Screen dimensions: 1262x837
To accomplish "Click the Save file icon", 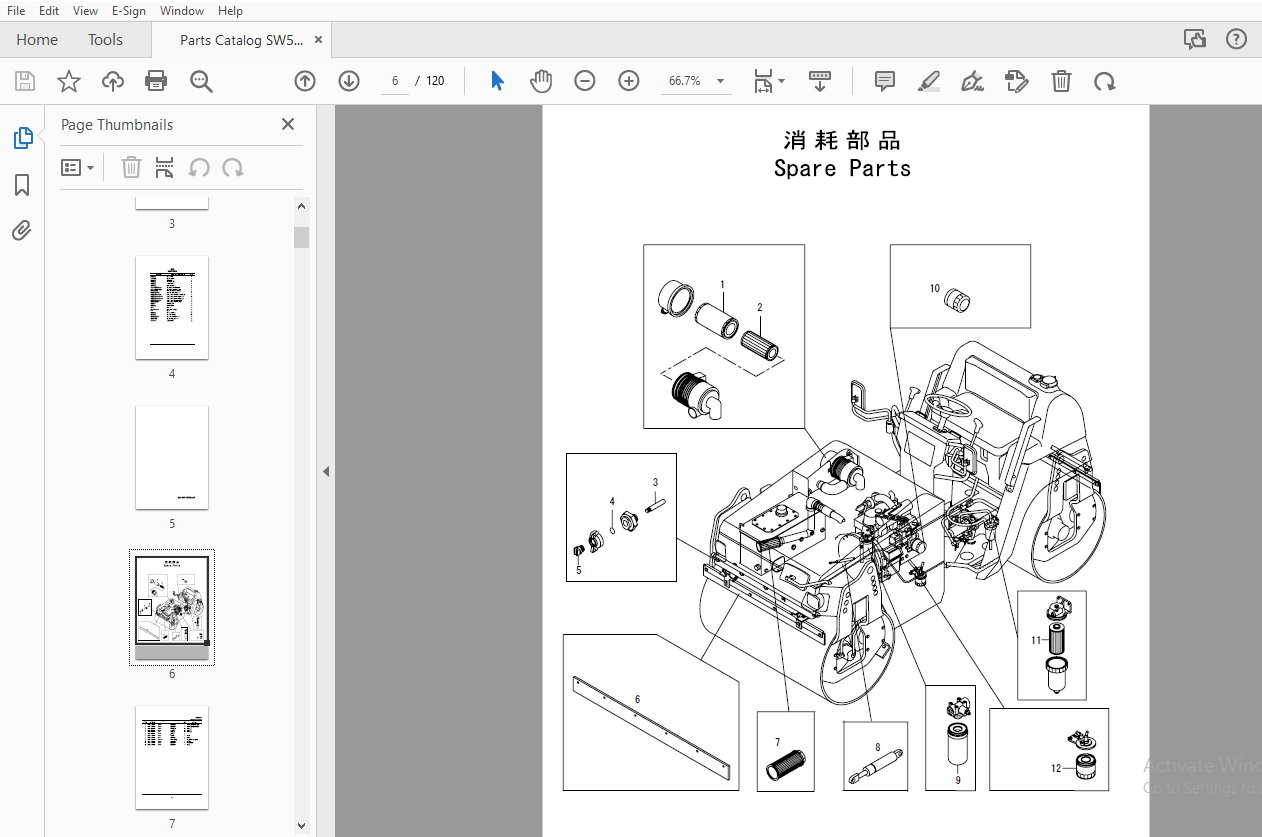I will (x=25, y=81).
